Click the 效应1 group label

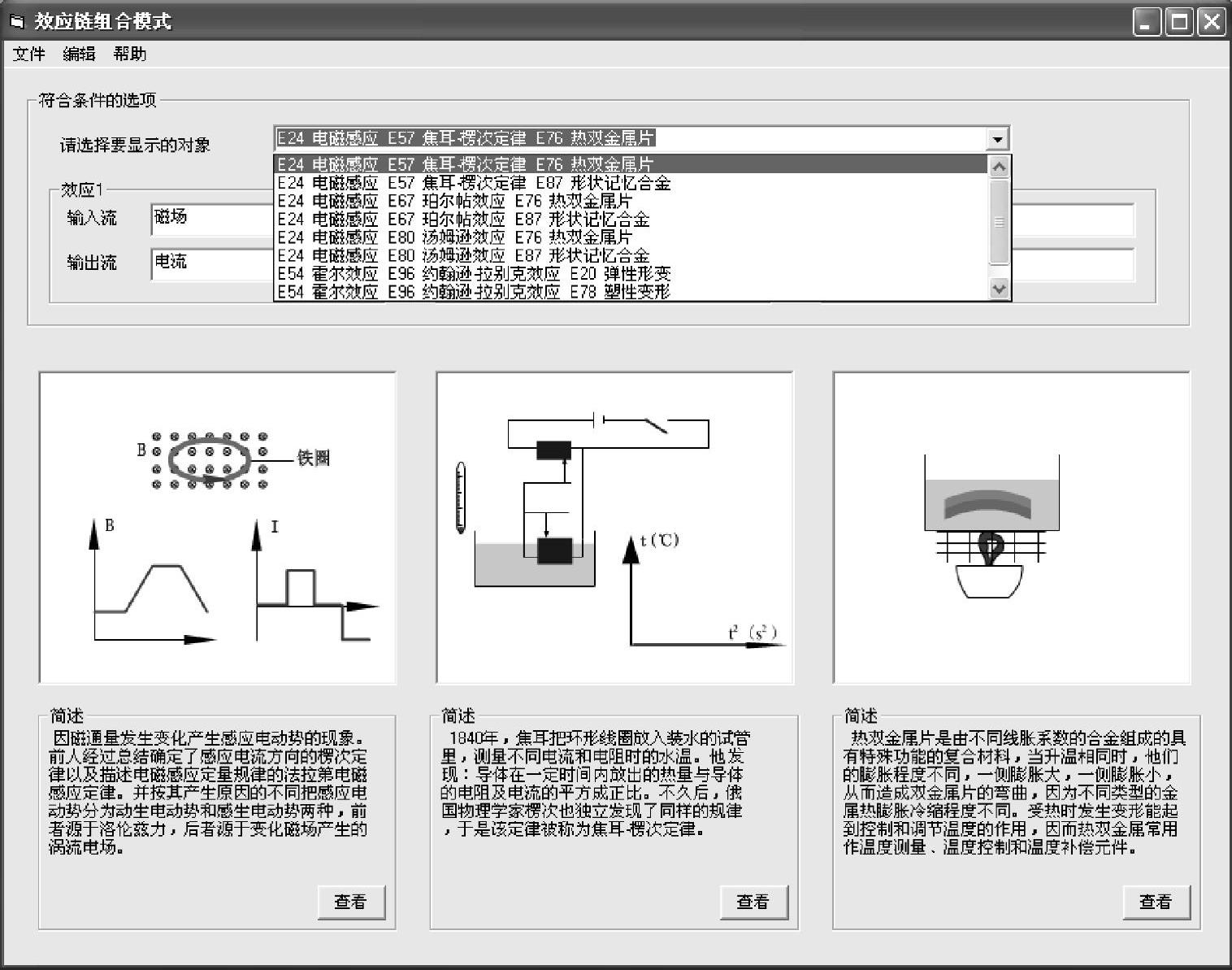82,189
